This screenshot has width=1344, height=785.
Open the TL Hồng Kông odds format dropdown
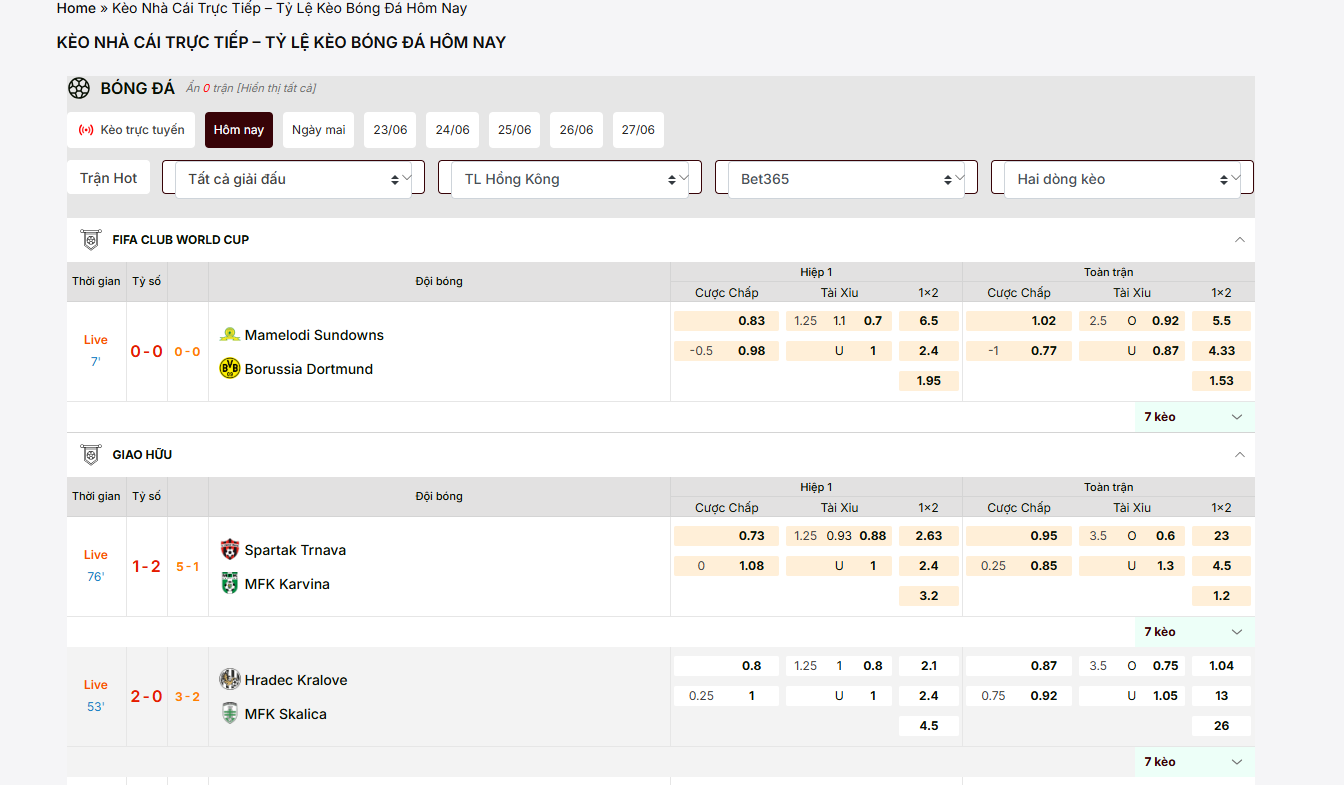[x=570, y=179]
